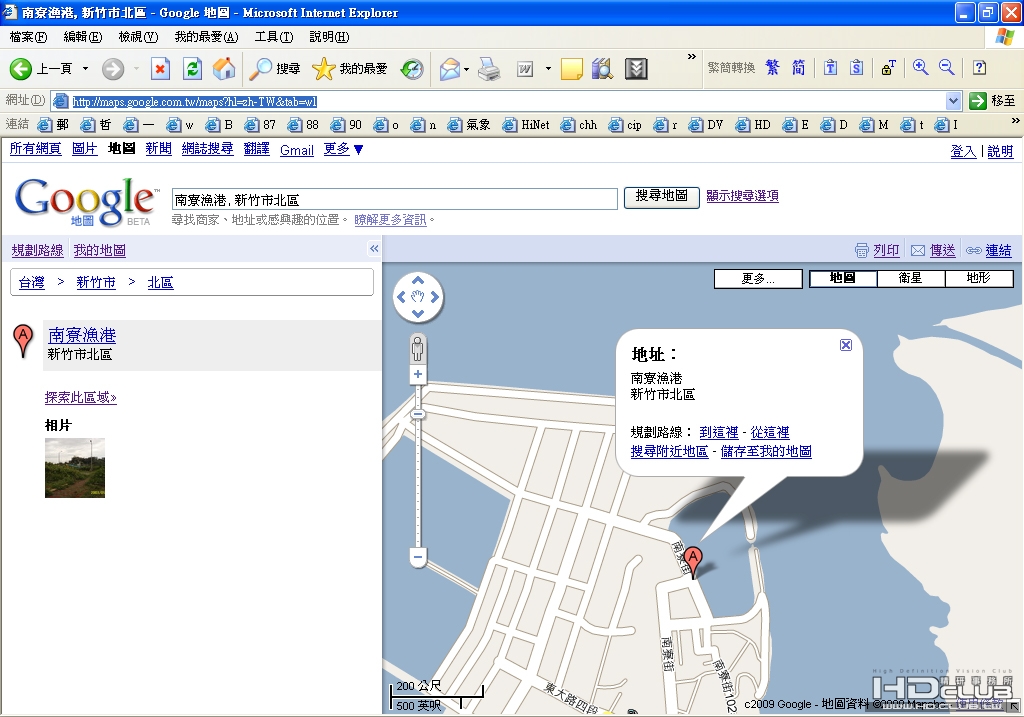Click the toolbar zoom-out magnifier icon

(x=946, y=67)
